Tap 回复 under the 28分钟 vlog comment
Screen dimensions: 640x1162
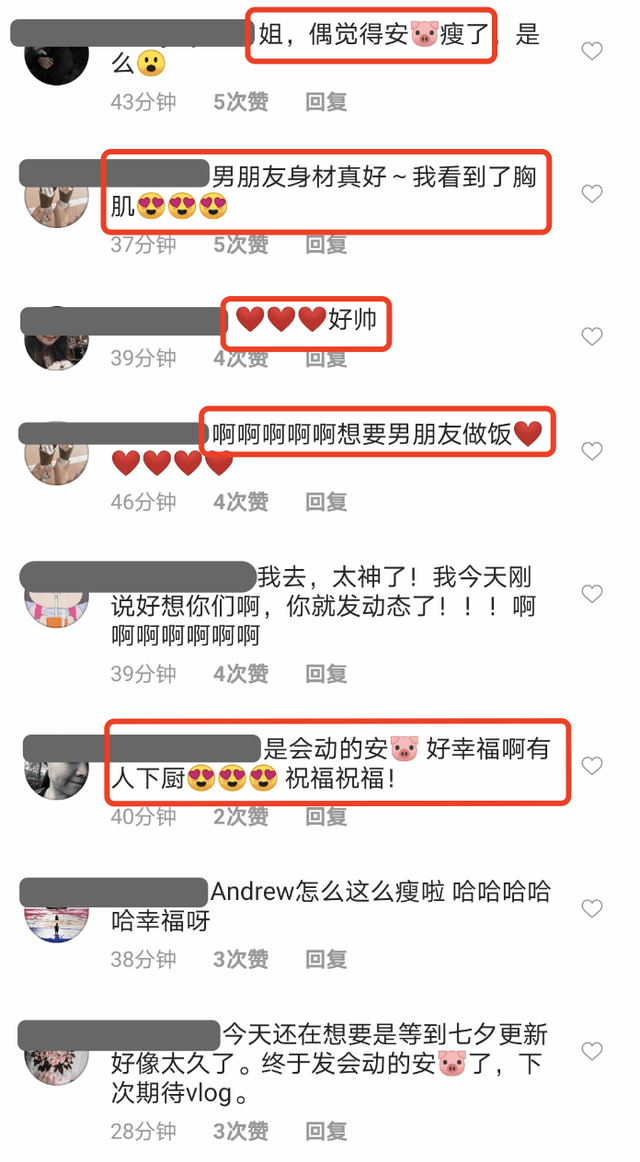pyautogui.click(x=326, y=1132)
